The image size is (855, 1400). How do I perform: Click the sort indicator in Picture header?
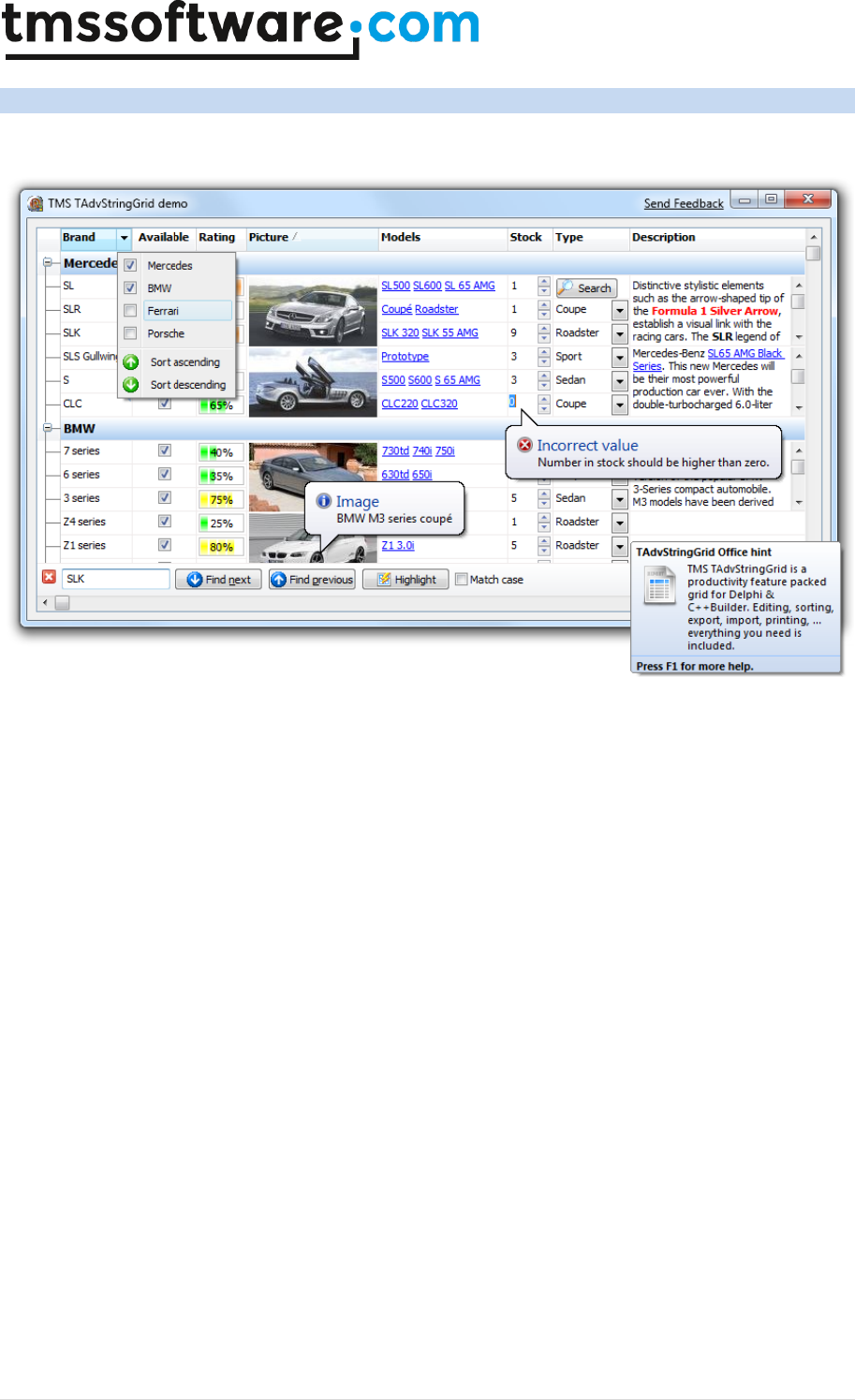(295, 236)
